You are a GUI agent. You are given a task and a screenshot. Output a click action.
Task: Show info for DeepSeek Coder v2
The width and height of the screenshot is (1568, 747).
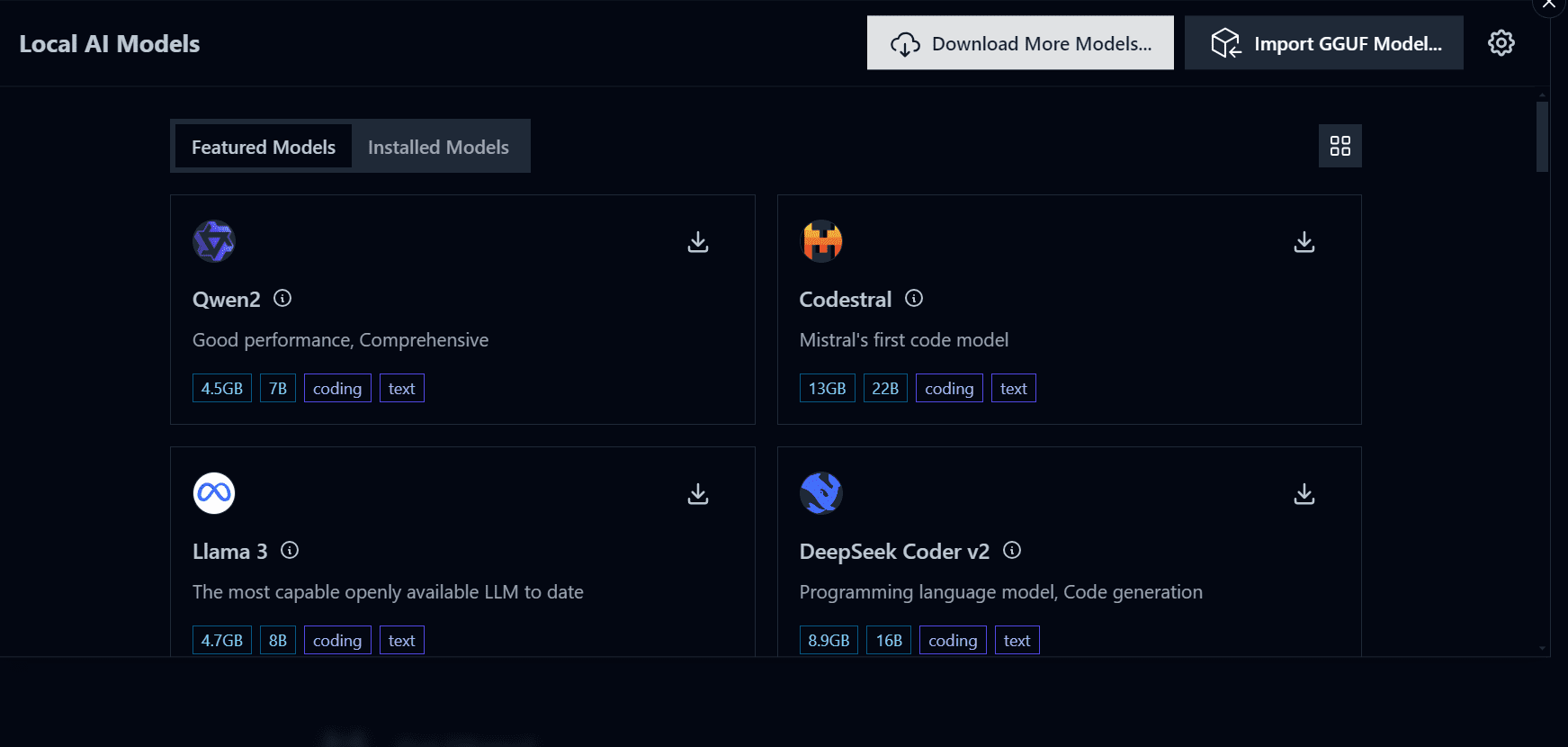1012,550
